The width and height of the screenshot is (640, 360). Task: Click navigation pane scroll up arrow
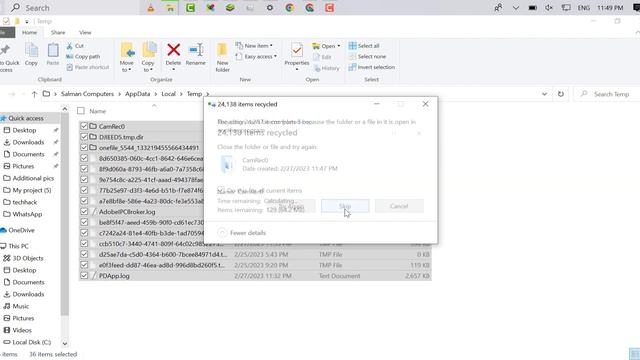64,109
